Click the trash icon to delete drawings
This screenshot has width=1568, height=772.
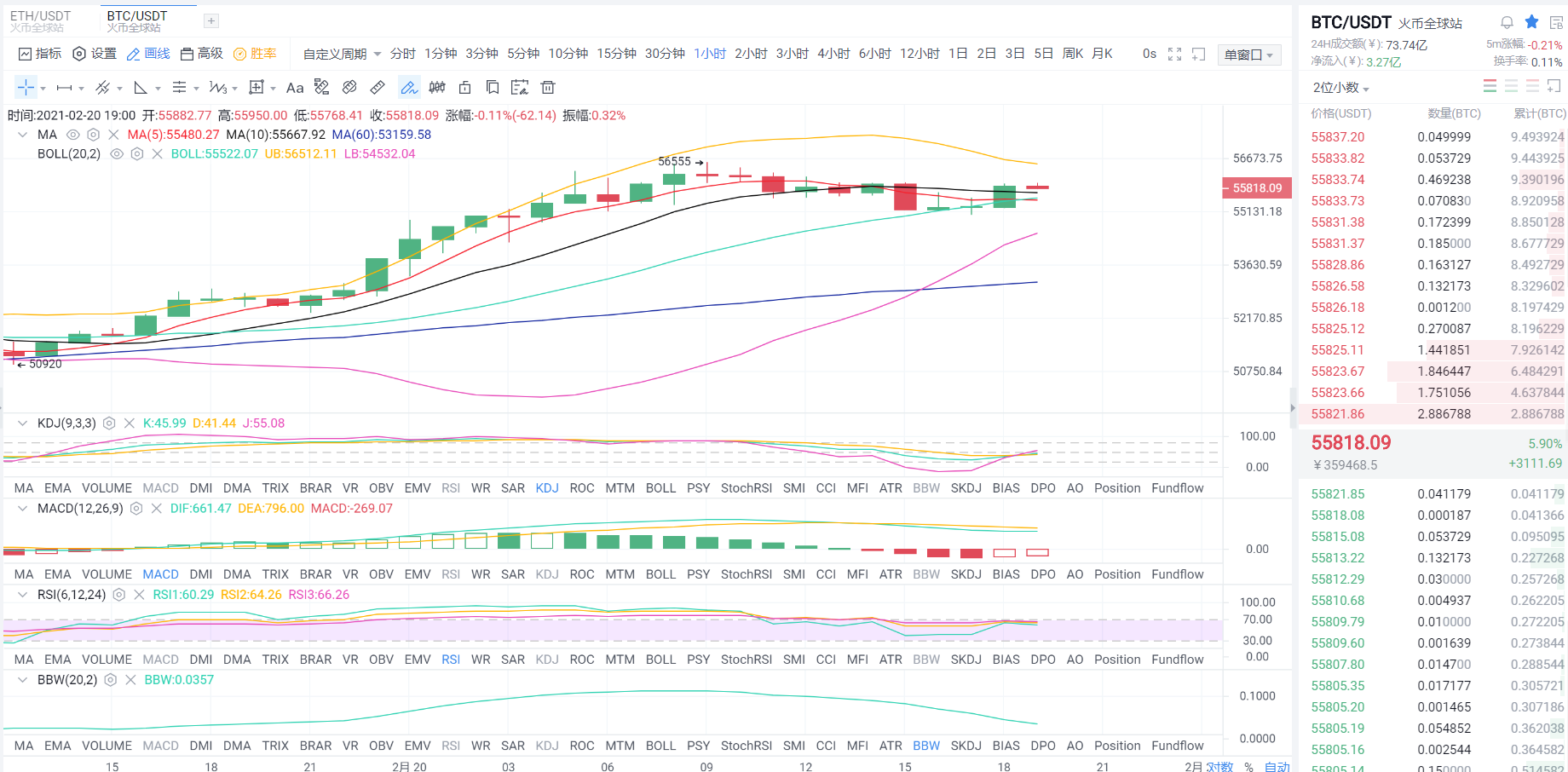(548, 87)
